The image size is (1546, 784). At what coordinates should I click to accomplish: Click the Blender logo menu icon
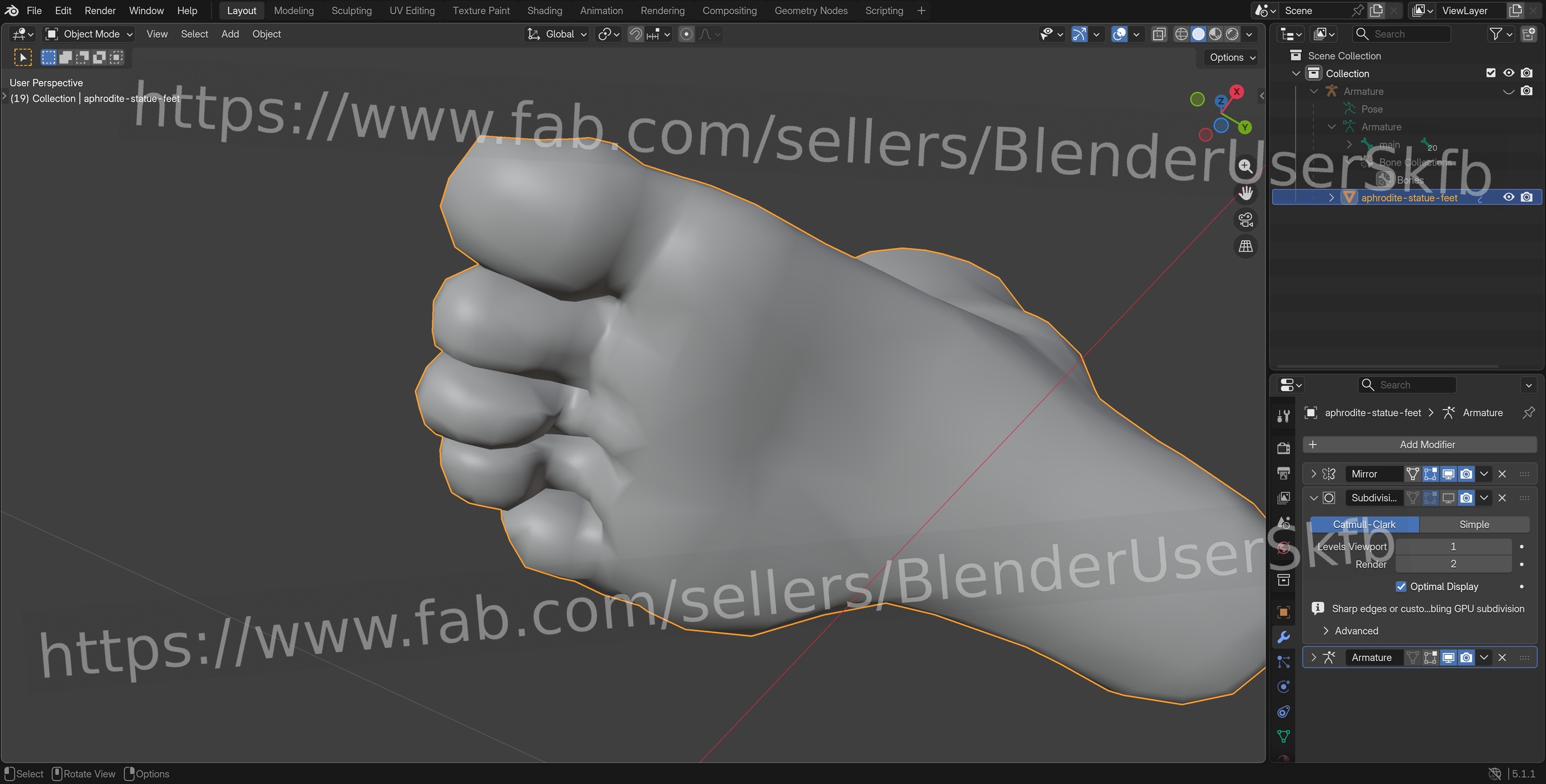pyautogui.click(x=11, y=10)
